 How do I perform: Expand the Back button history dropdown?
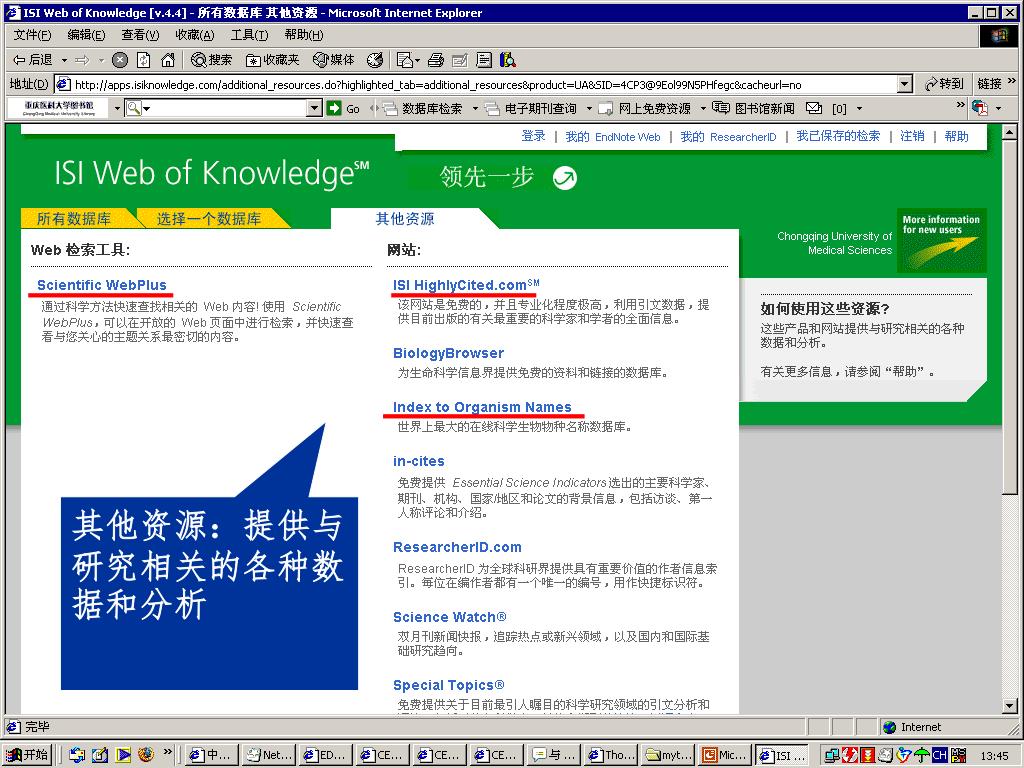coord(65,61)
